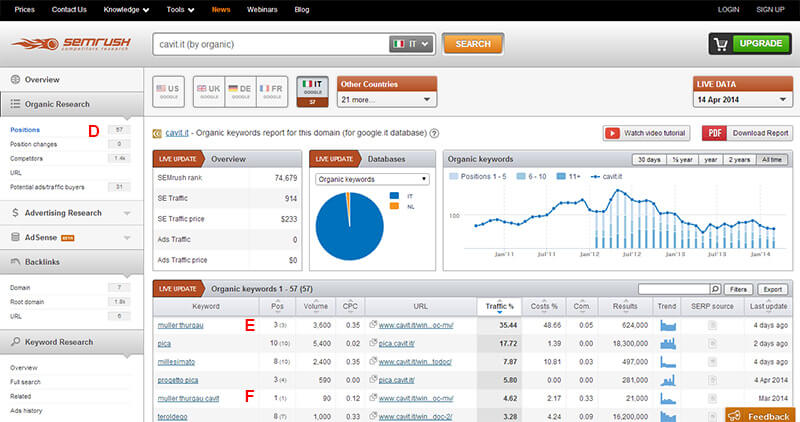Click the keyword search magnifier icon

pos(715,289)
